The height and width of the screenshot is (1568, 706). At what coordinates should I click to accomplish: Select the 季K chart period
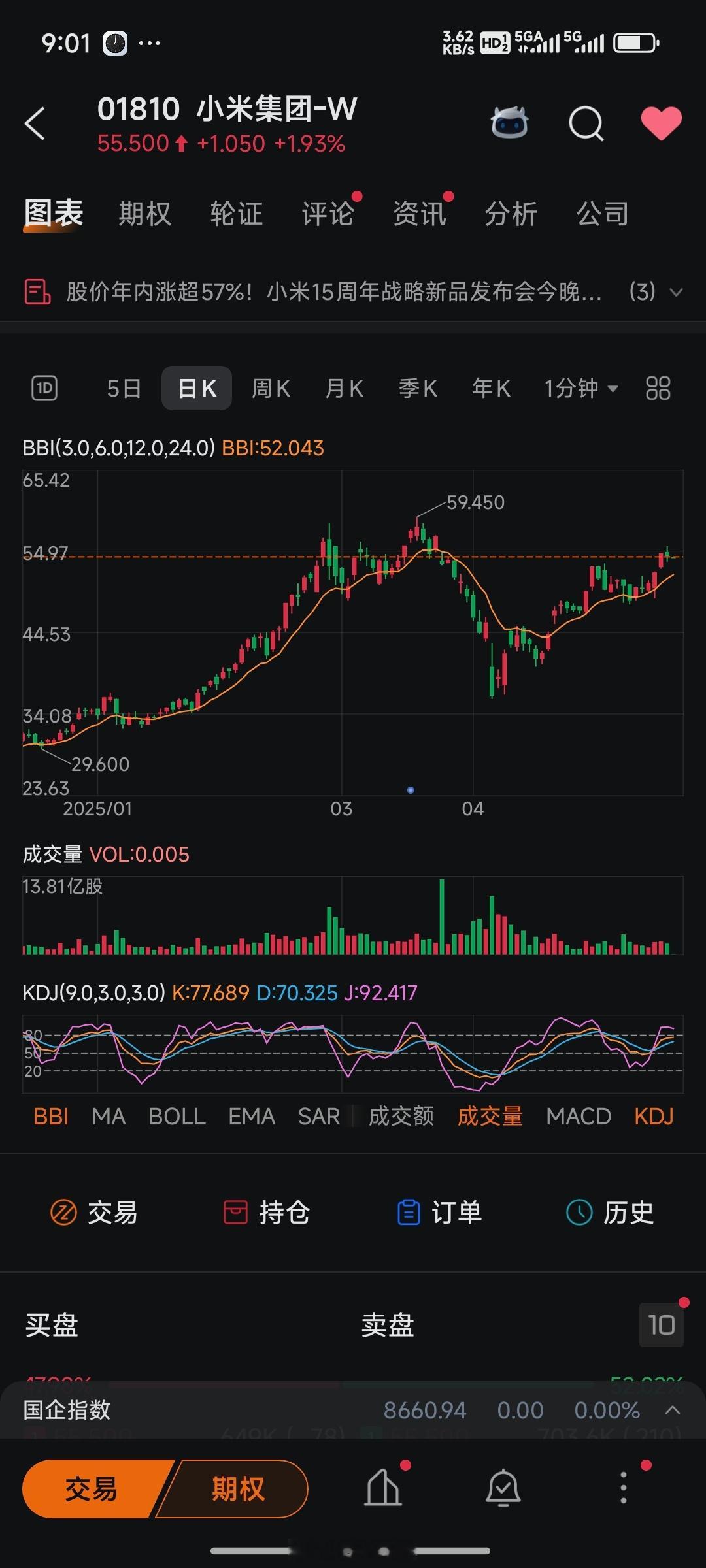coord(418,389)
